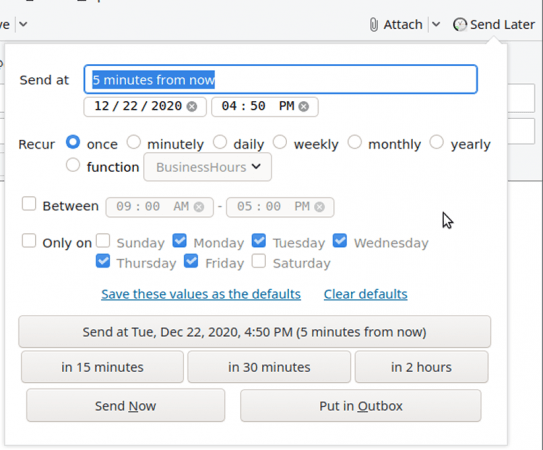Expand the BusinessHours function dropdown

tap(207, 167)
